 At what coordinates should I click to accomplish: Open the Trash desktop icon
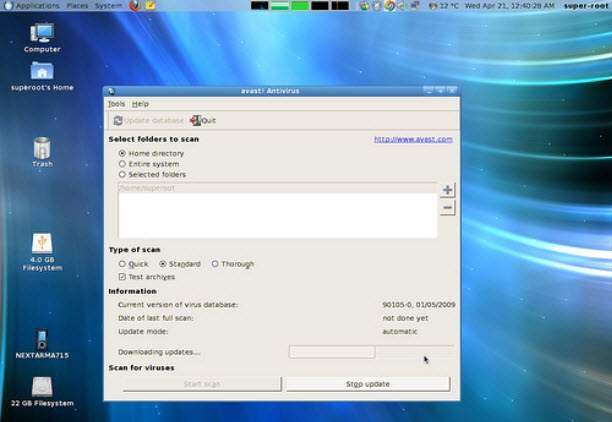42,152
